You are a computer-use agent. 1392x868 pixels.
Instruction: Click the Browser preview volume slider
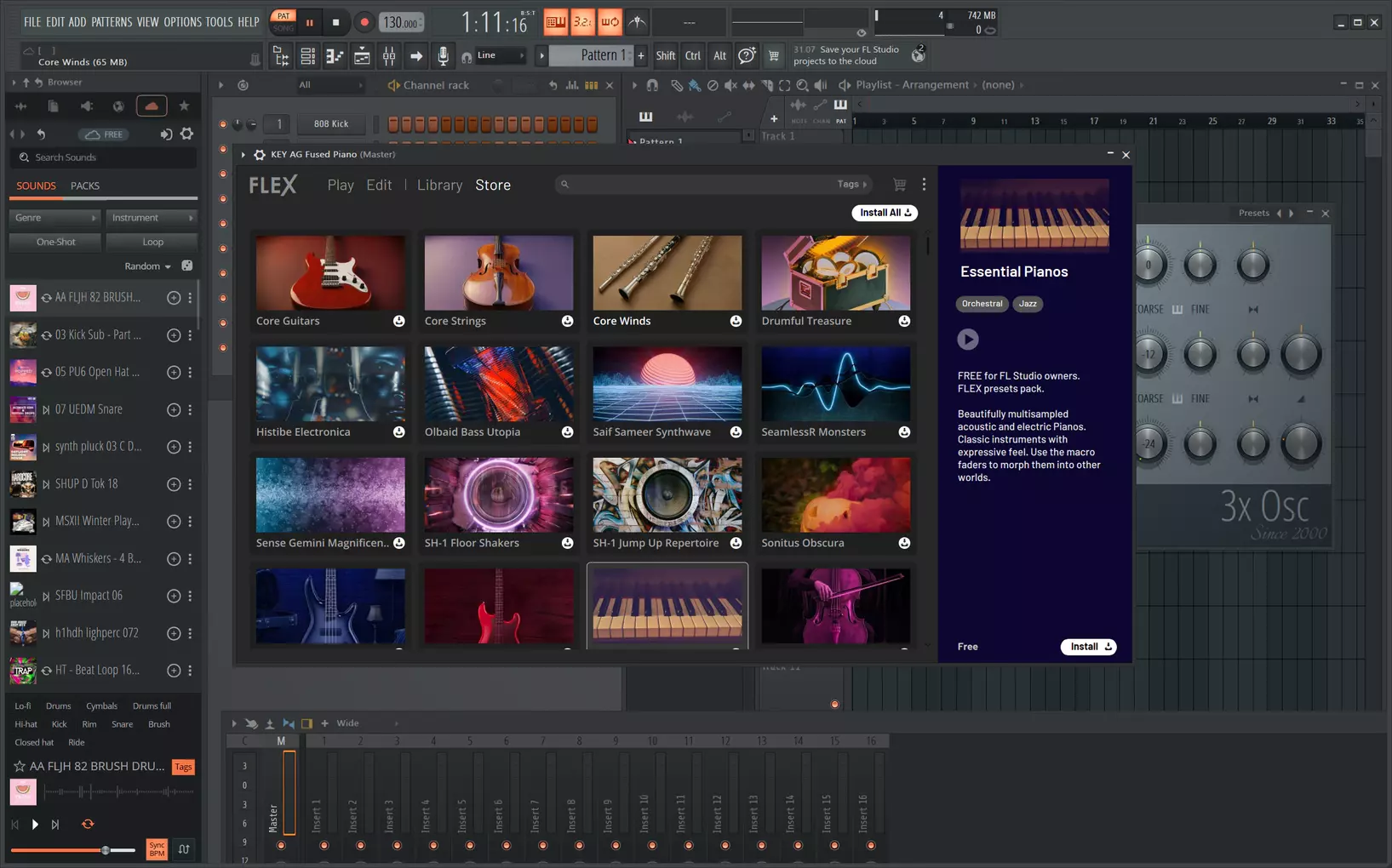click(73, 850)
